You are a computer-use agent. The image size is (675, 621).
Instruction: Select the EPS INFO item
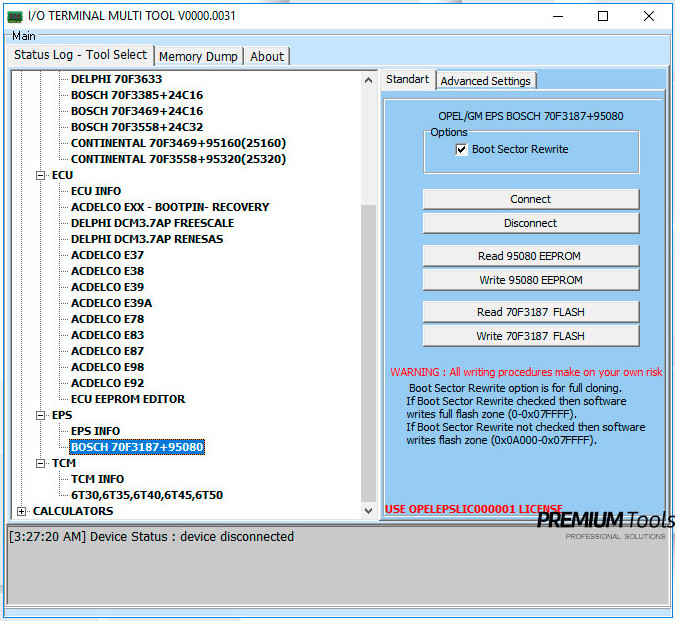coord(95,431)
